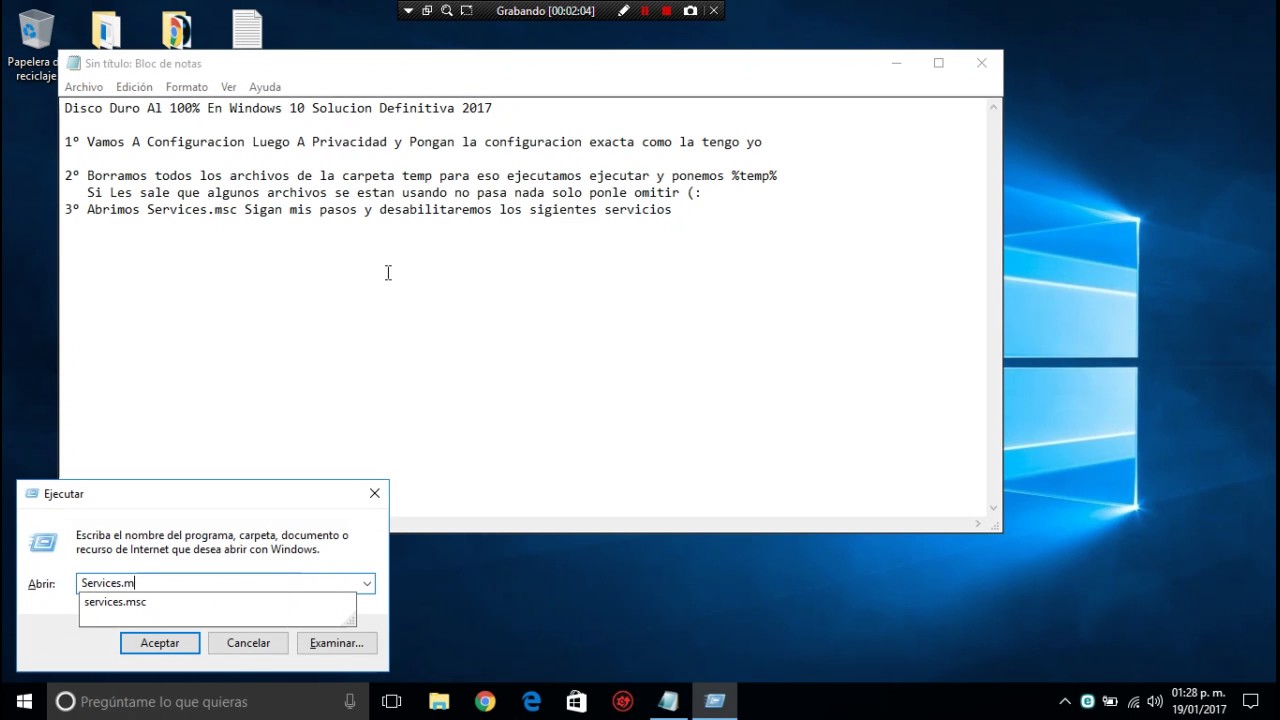Click the Ejecutar dialog title icon
Viewport: 1280px width, 720px height.
pyautogui.click(x=32, y=494)
